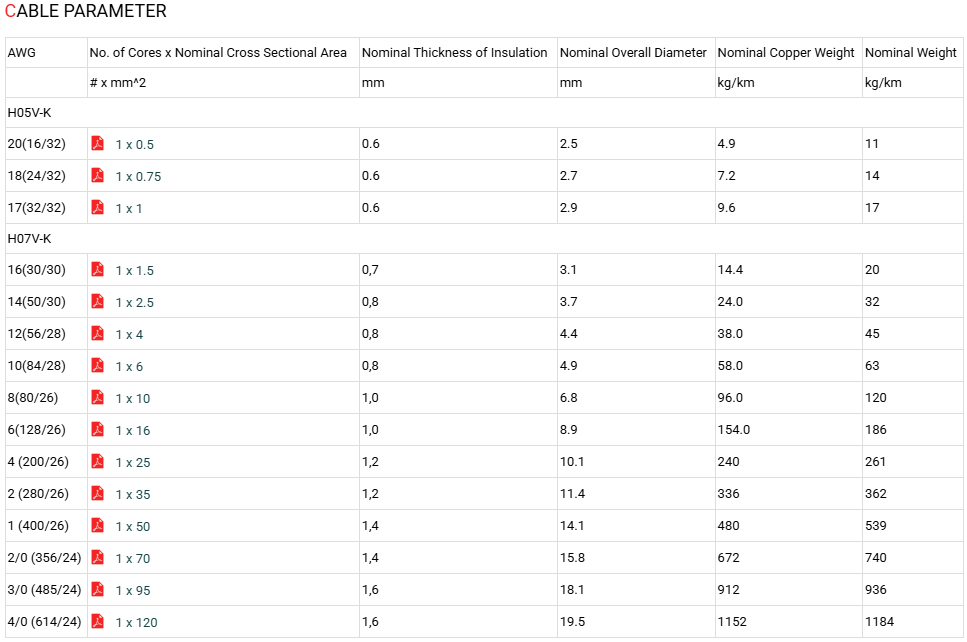Viewport: 967px width, 642px height.
Task: Follow the 1 x 6 cable link
Action: [x=129, y=366]
